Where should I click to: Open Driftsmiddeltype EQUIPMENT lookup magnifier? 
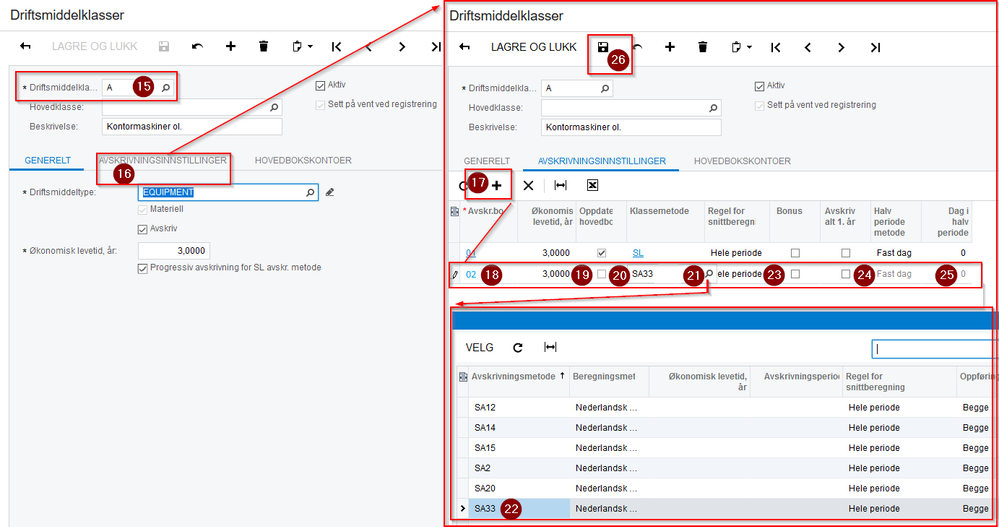pyautogui.click(x=310, y=192)
